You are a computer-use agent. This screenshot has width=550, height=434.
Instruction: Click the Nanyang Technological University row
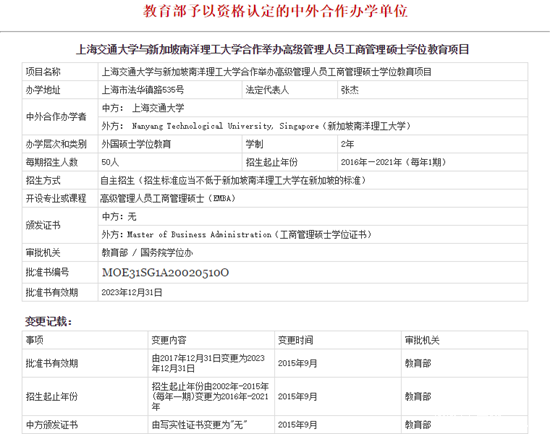tap(313, 126)
